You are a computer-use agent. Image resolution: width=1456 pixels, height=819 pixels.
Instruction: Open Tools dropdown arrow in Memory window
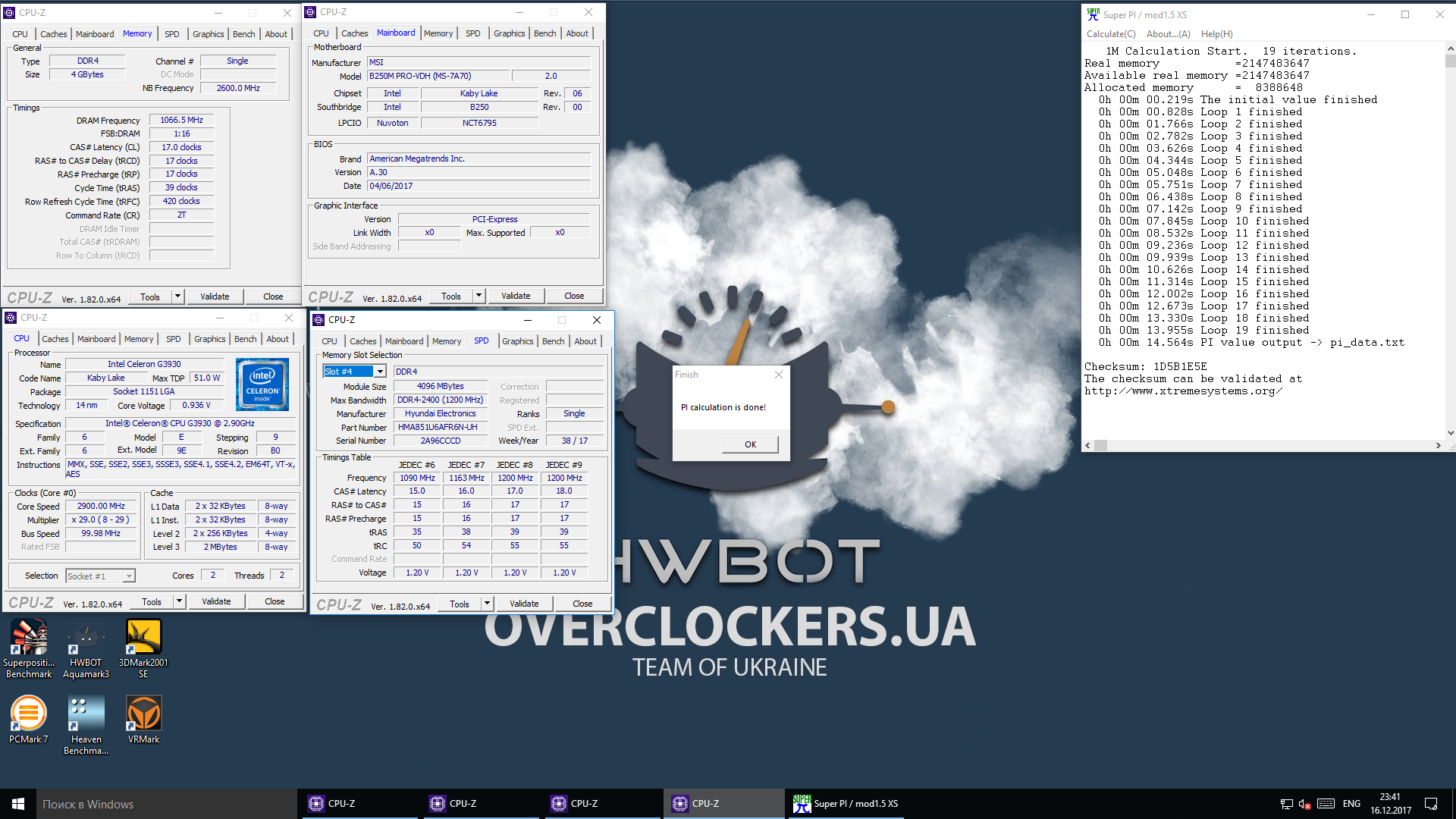[177, 297]
